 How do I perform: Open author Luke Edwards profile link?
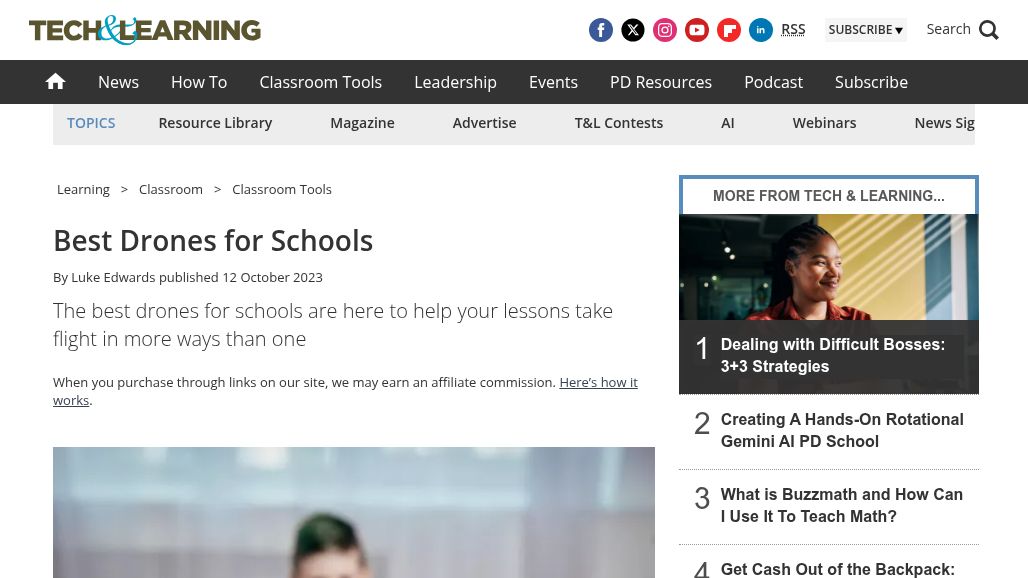pyautogui.click(x=113, y=277)
